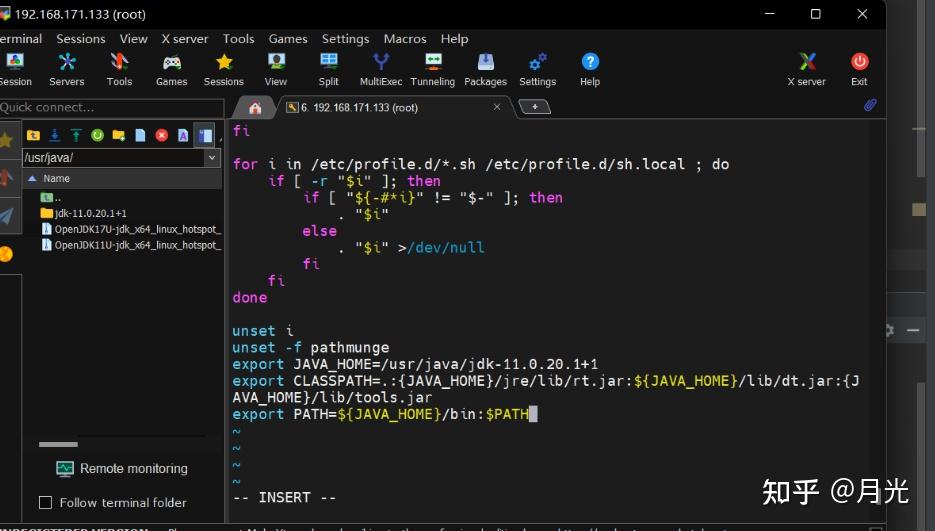Open the Macros paper-plane sidebar tab
Image resolution: width=935 pixels, height=531 pixels.
pos(7,216)
